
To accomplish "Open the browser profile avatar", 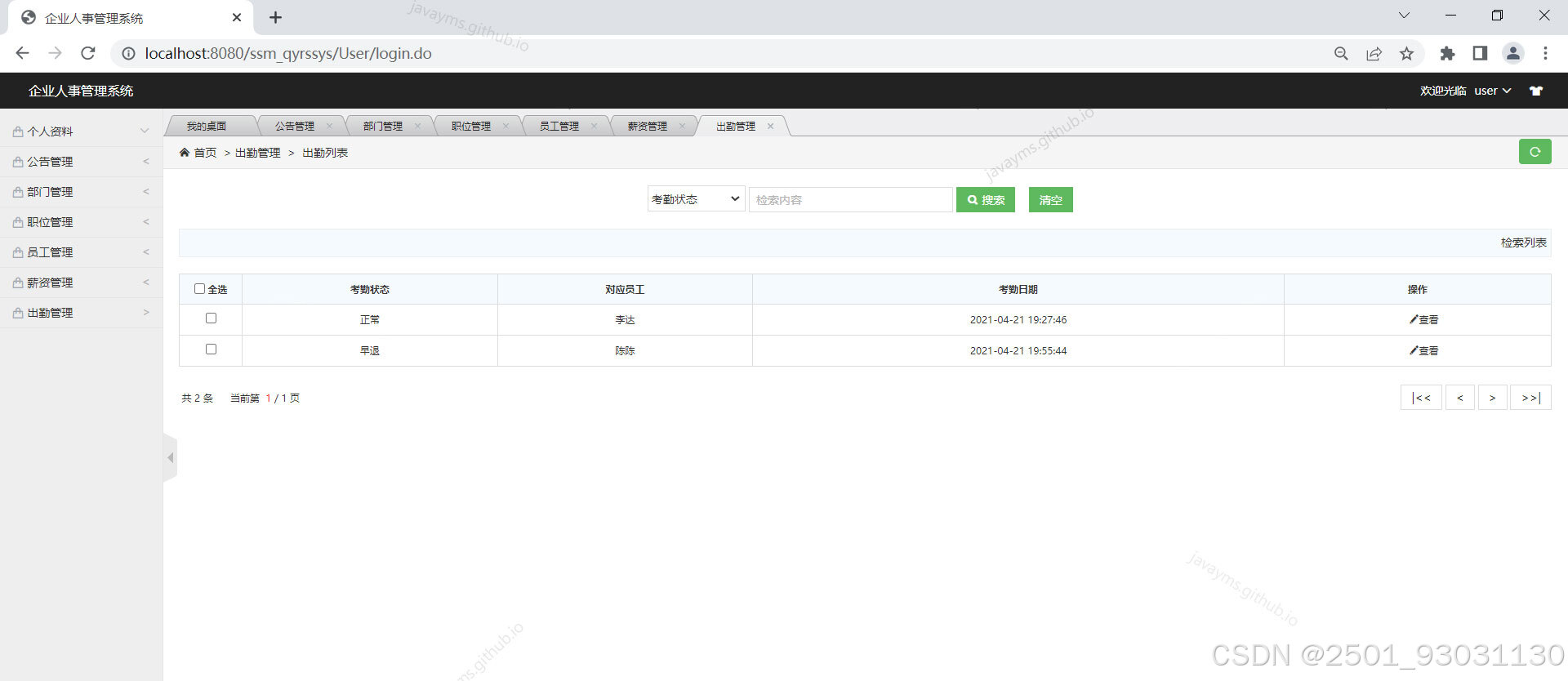I will (1512, 53).
